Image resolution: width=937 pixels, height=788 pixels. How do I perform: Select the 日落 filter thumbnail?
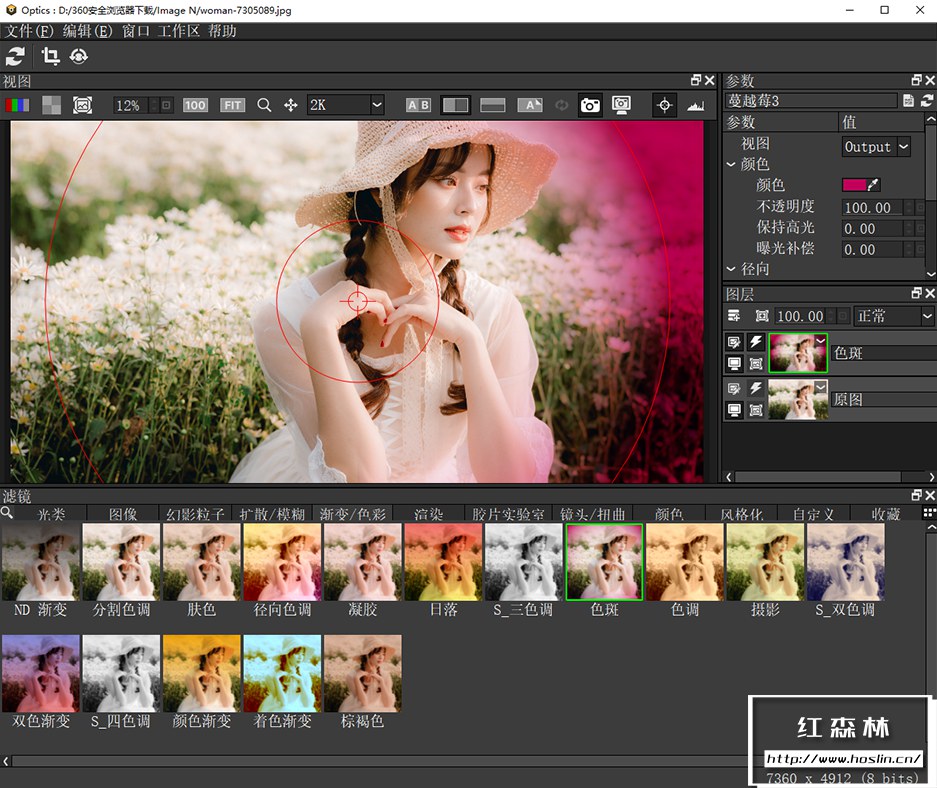(442, 562)
